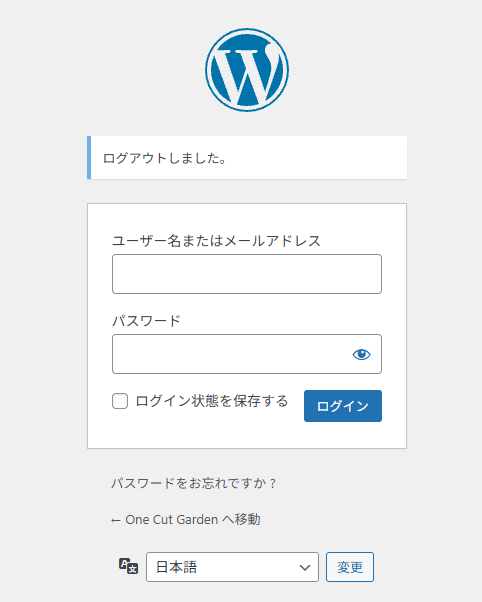Enable the ログイン状態を保存する checkbox

(x=120, y=401)
